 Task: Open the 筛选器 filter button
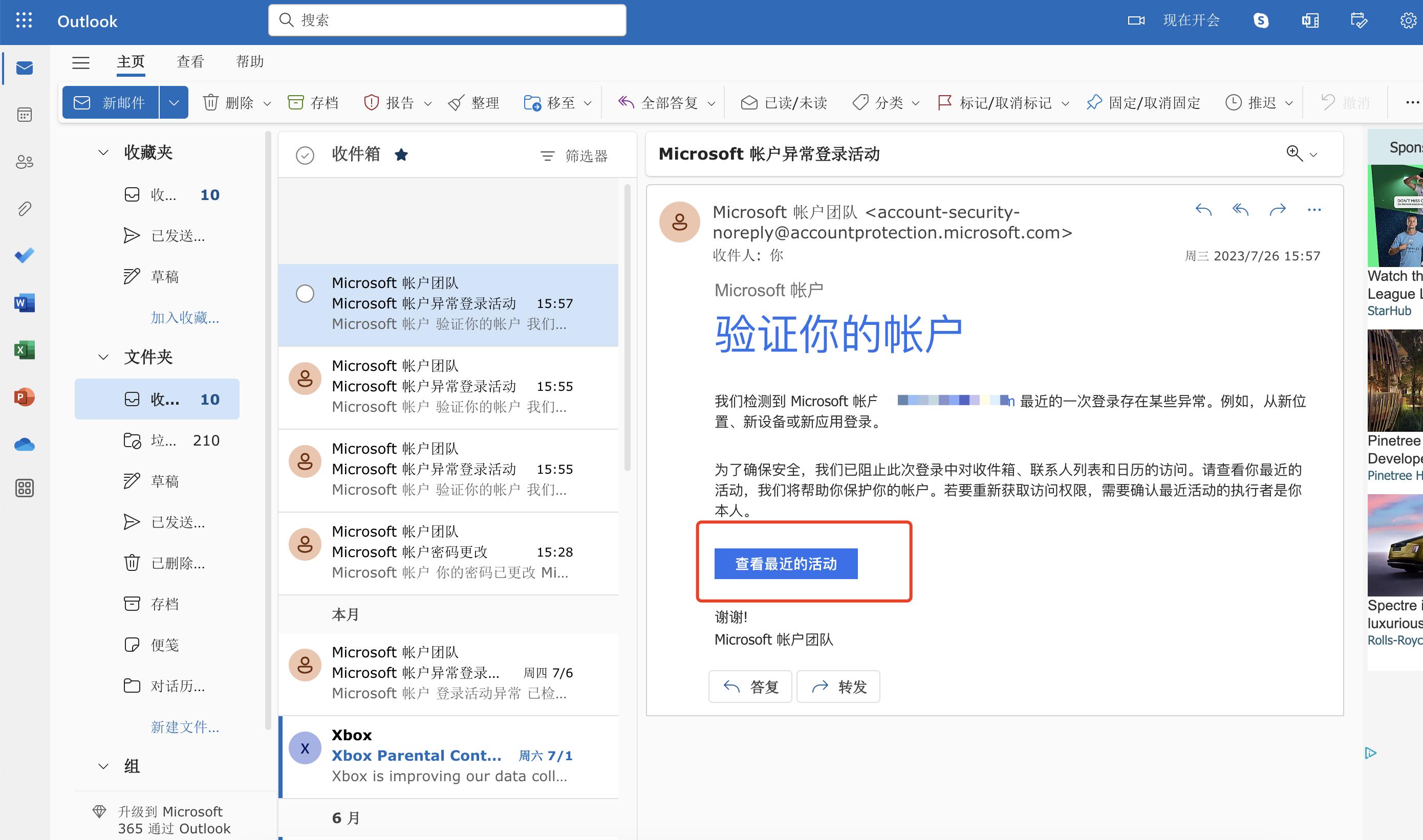point(574,156)
